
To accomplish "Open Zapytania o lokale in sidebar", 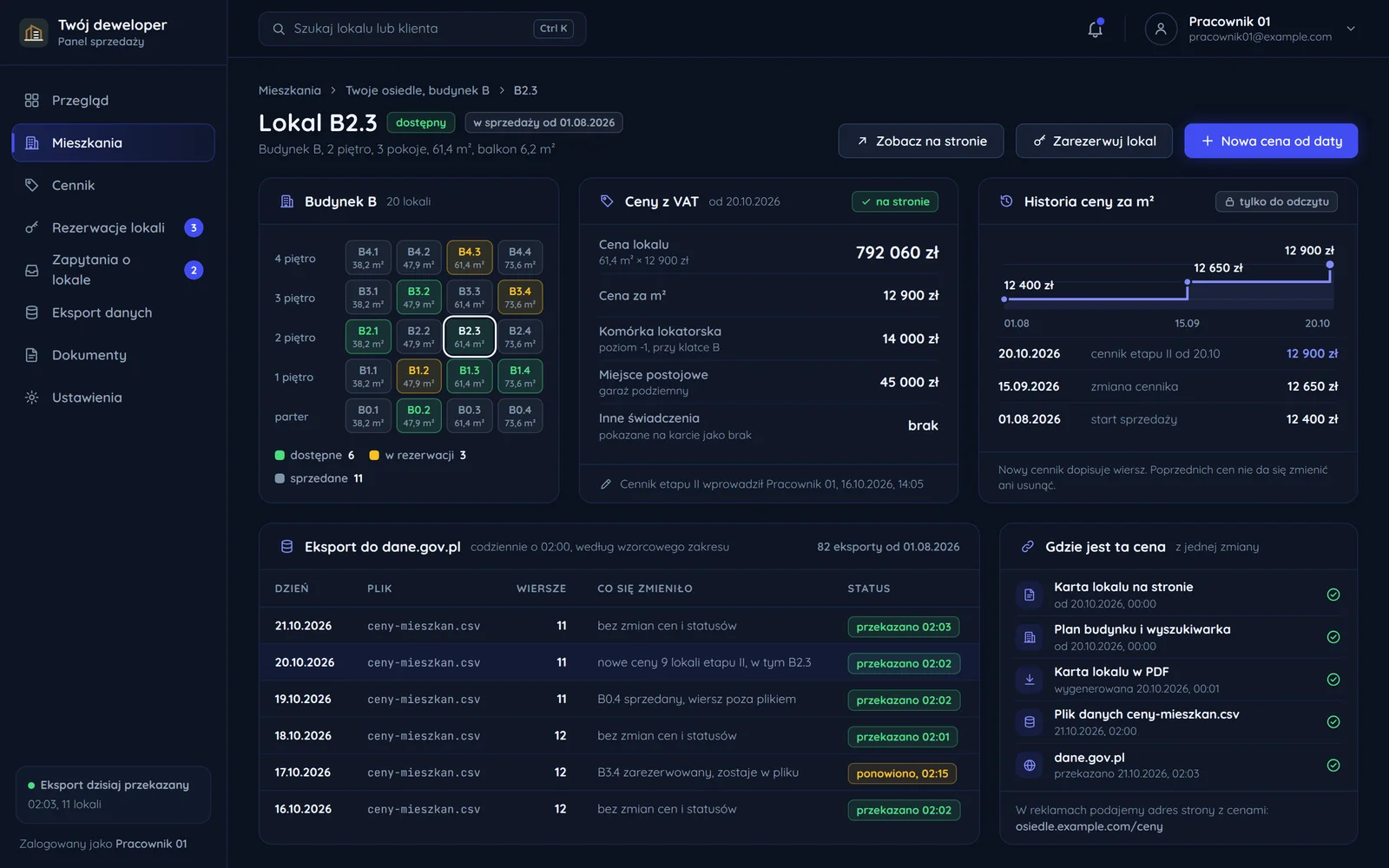I will click(113, 270).
